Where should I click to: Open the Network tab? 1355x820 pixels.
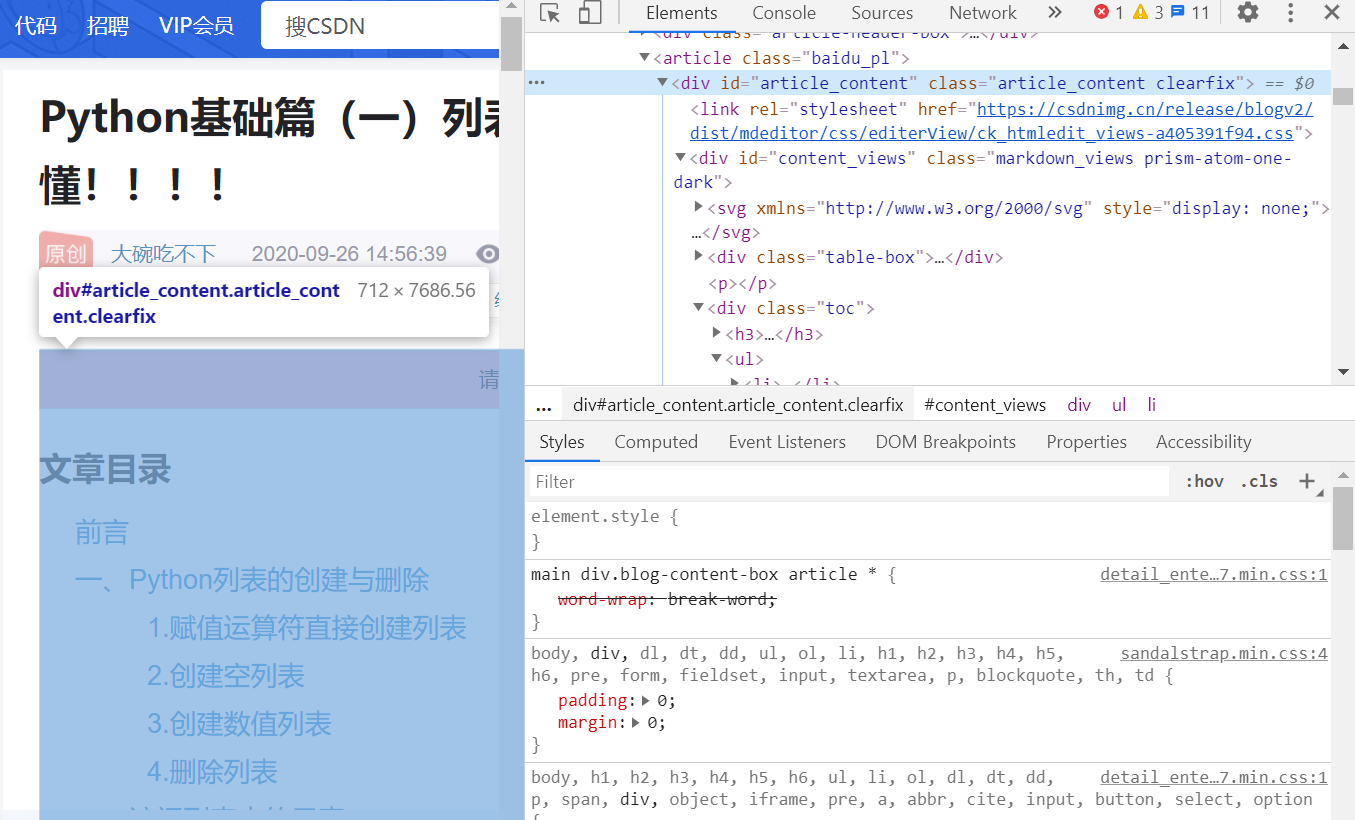click(983, 13)
